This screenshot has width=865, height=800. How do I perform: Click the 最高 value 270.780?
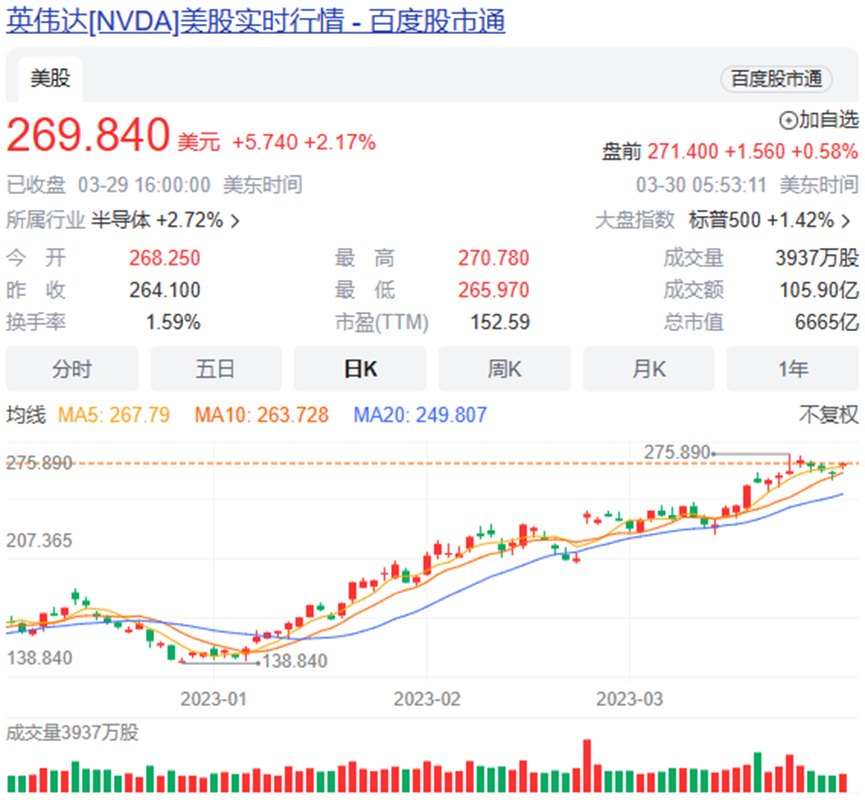pyautogui.click(x=493, y=258)
